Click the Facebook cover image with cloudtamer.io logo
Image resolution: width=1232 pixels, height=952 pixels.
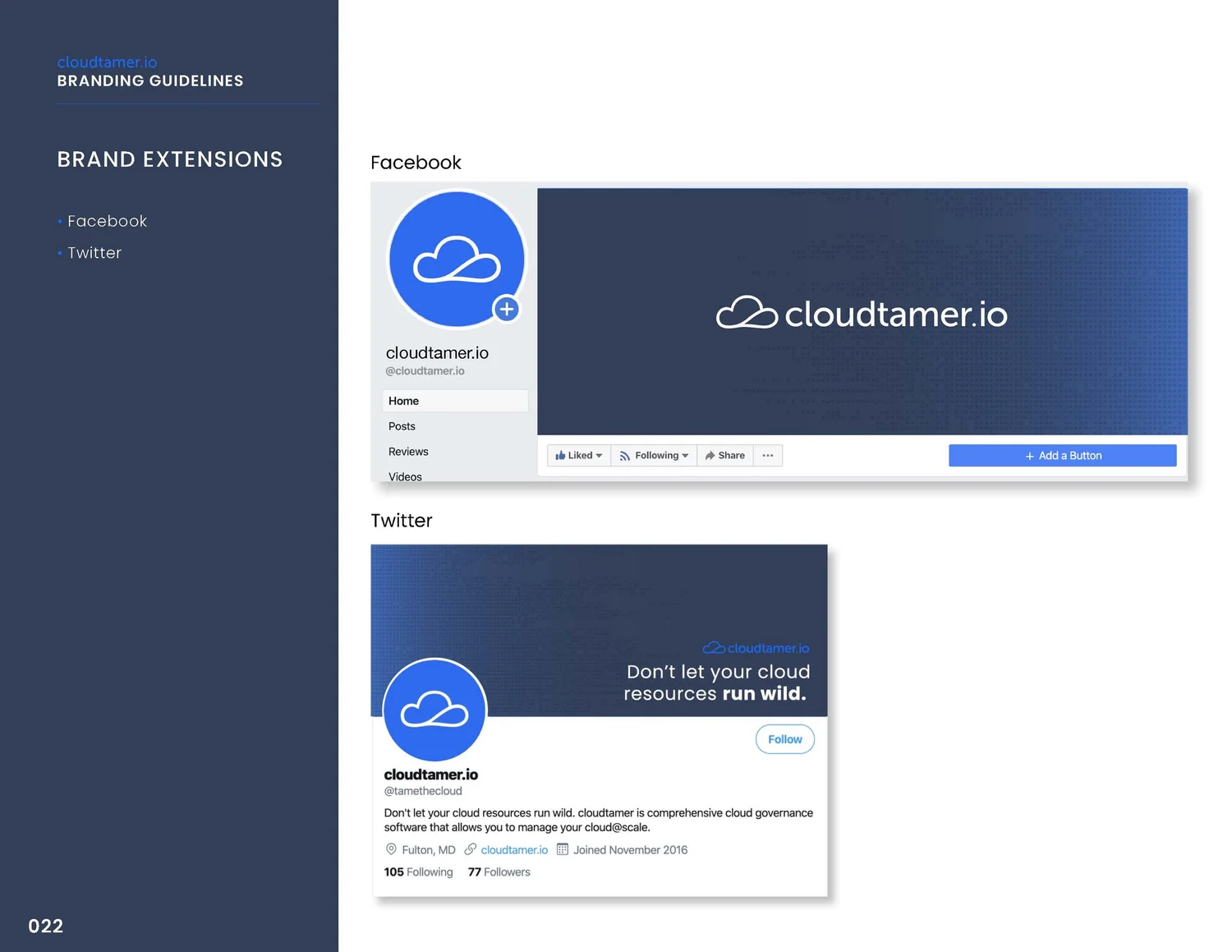pyautogui.click(x=862, y=312)
